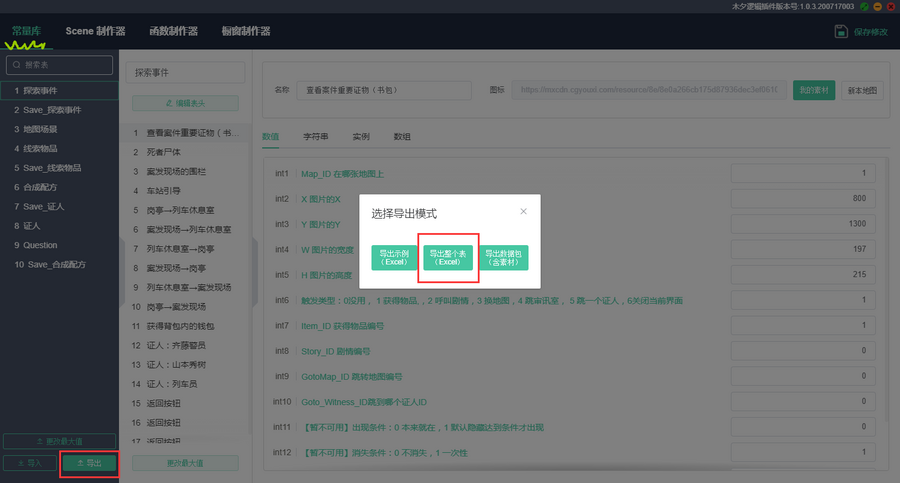Select 导出数据包 (含素材) export option
Viewport: 900px width, 483px height.
(x=503, y=258)
